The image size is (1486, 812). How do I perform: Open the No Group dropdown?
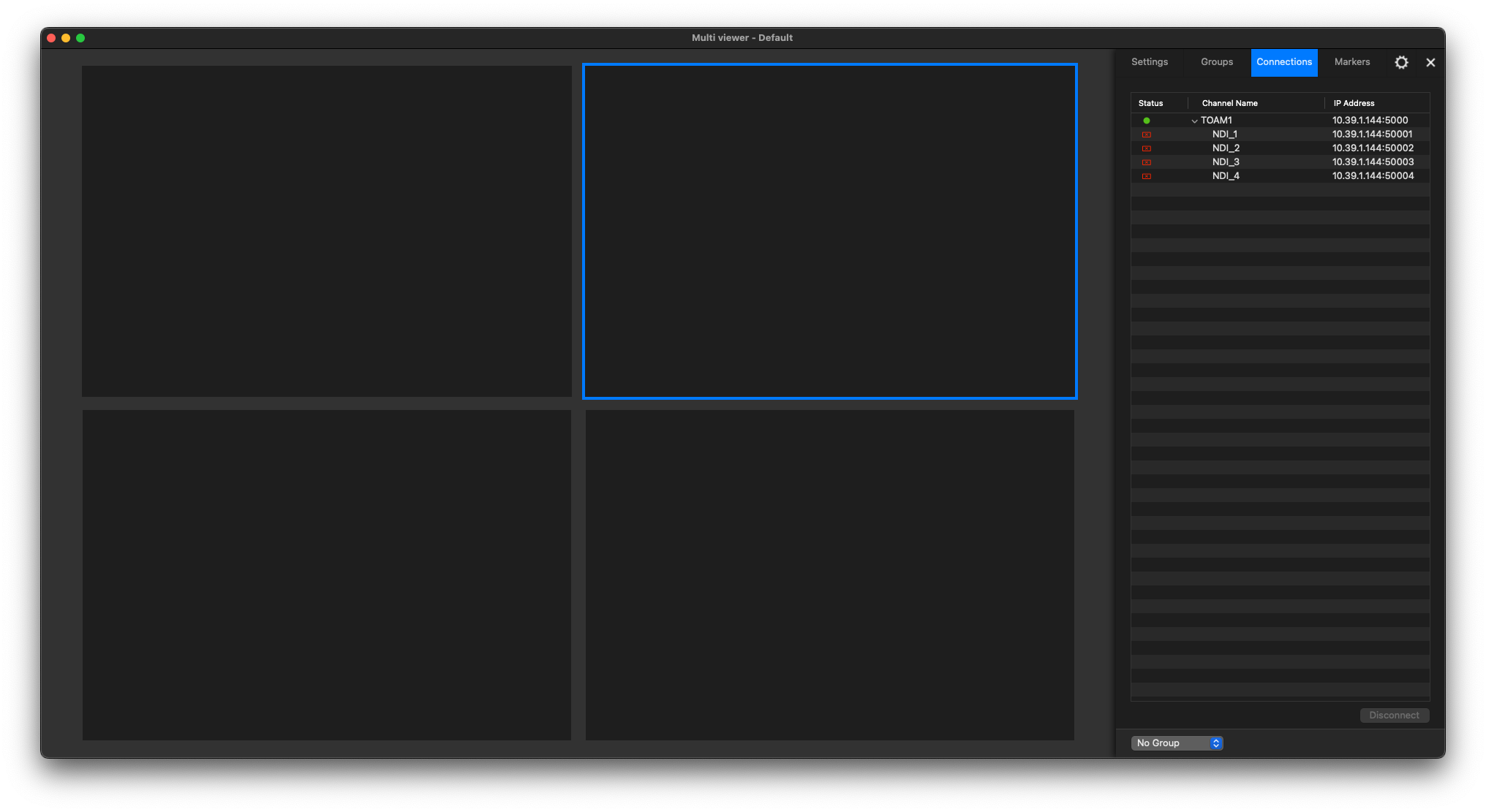(x=1177, y=743)
